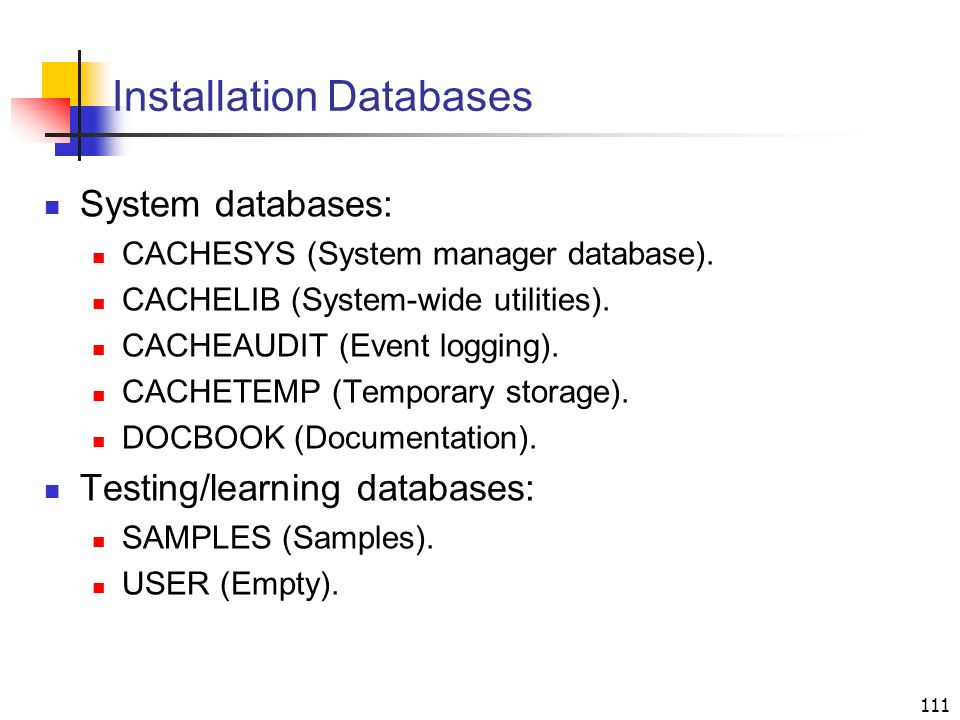Click the red bullet beside CACHELIB
The image size is (960, 720).
(x=99, y=304)
